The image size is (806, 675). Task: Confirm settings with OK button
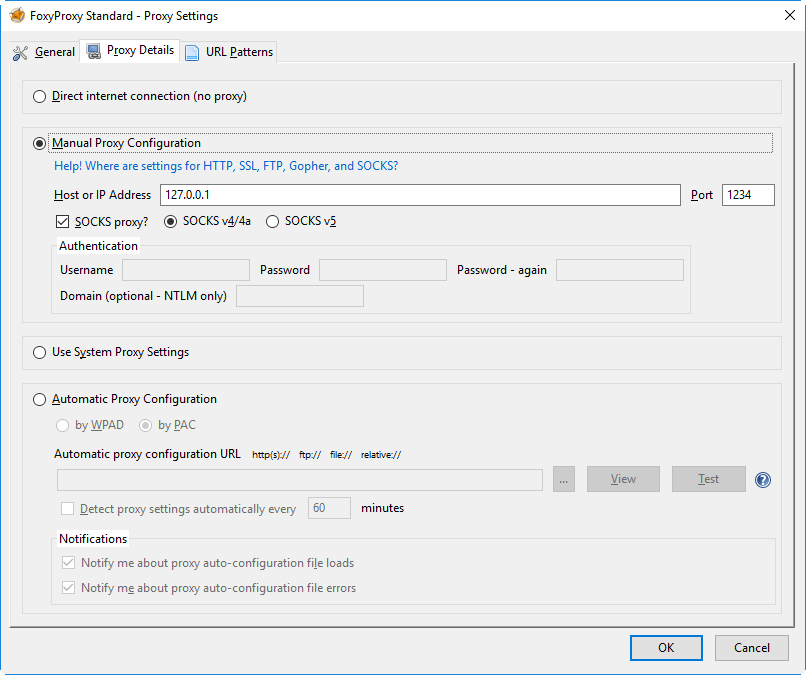[x=666, y=648]
